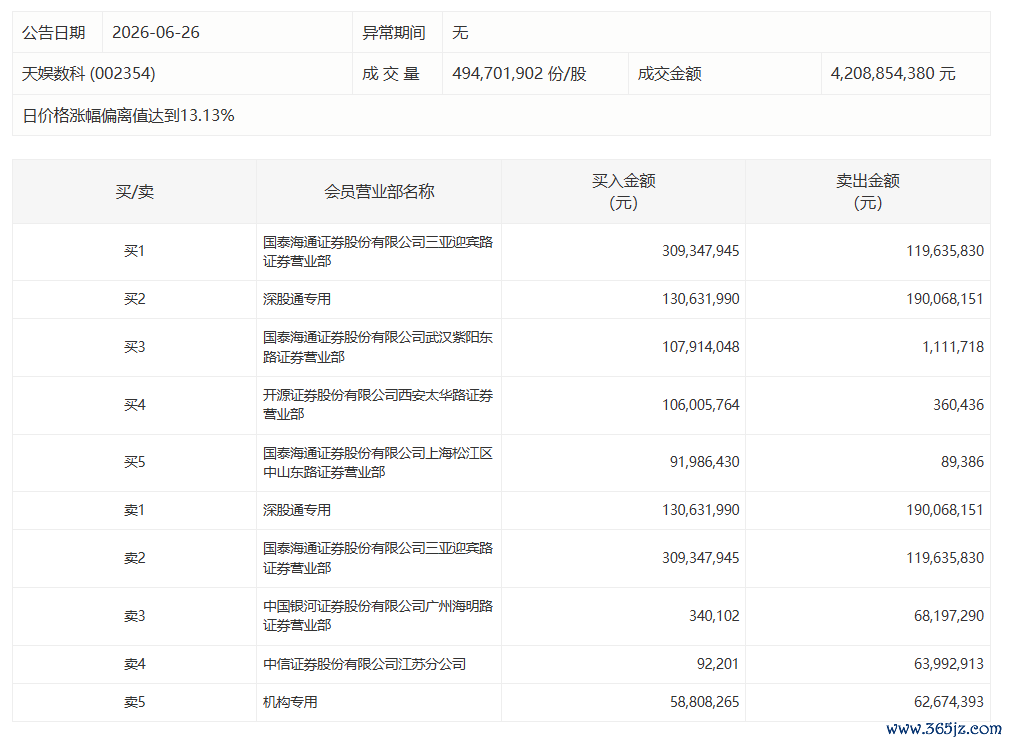
Task: Click sell amount 62,674,393
Action: click(949, 702)
